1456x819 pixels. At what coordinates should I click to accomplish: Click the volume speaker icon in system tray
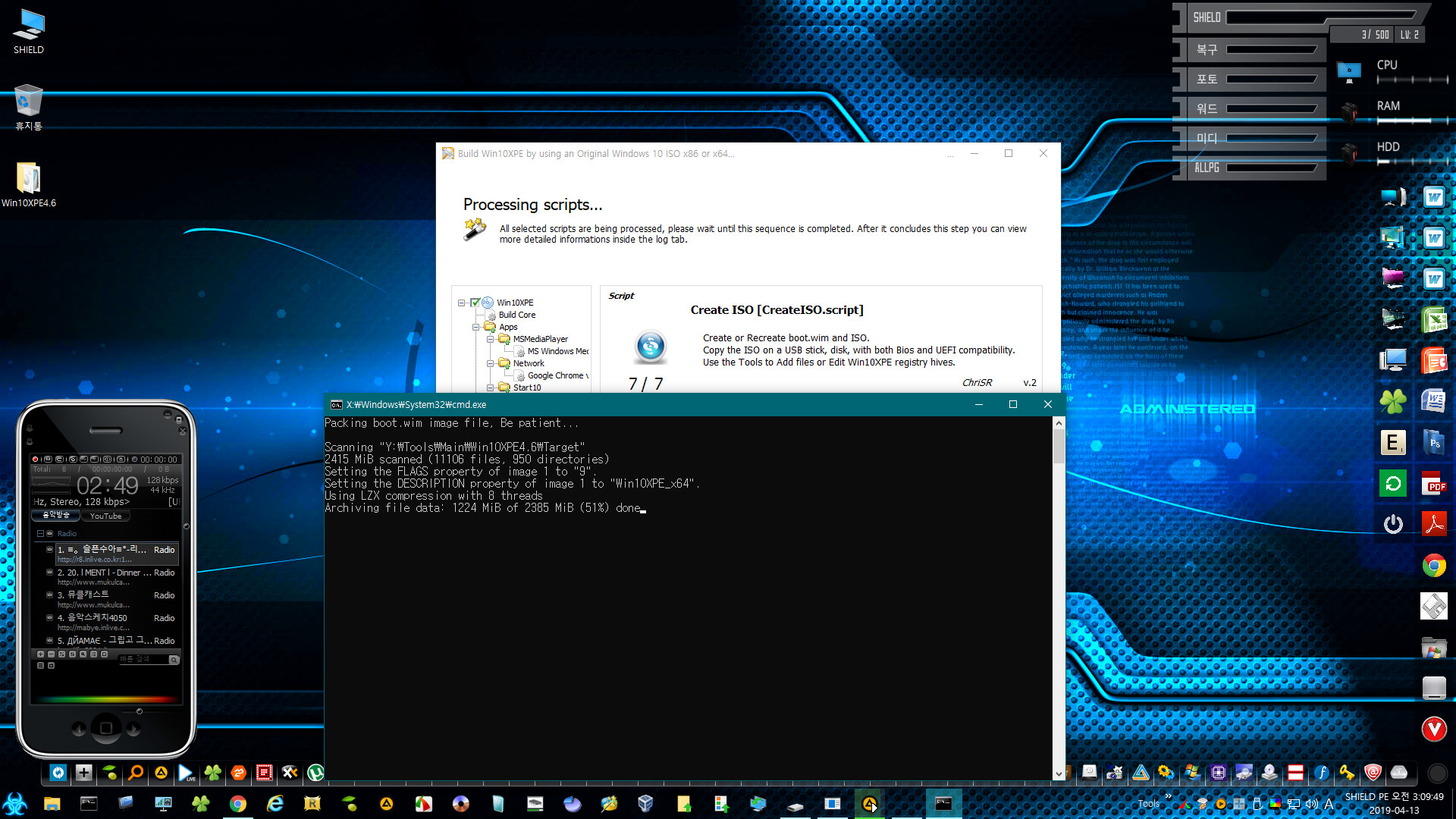click(x=1312, y=804)
